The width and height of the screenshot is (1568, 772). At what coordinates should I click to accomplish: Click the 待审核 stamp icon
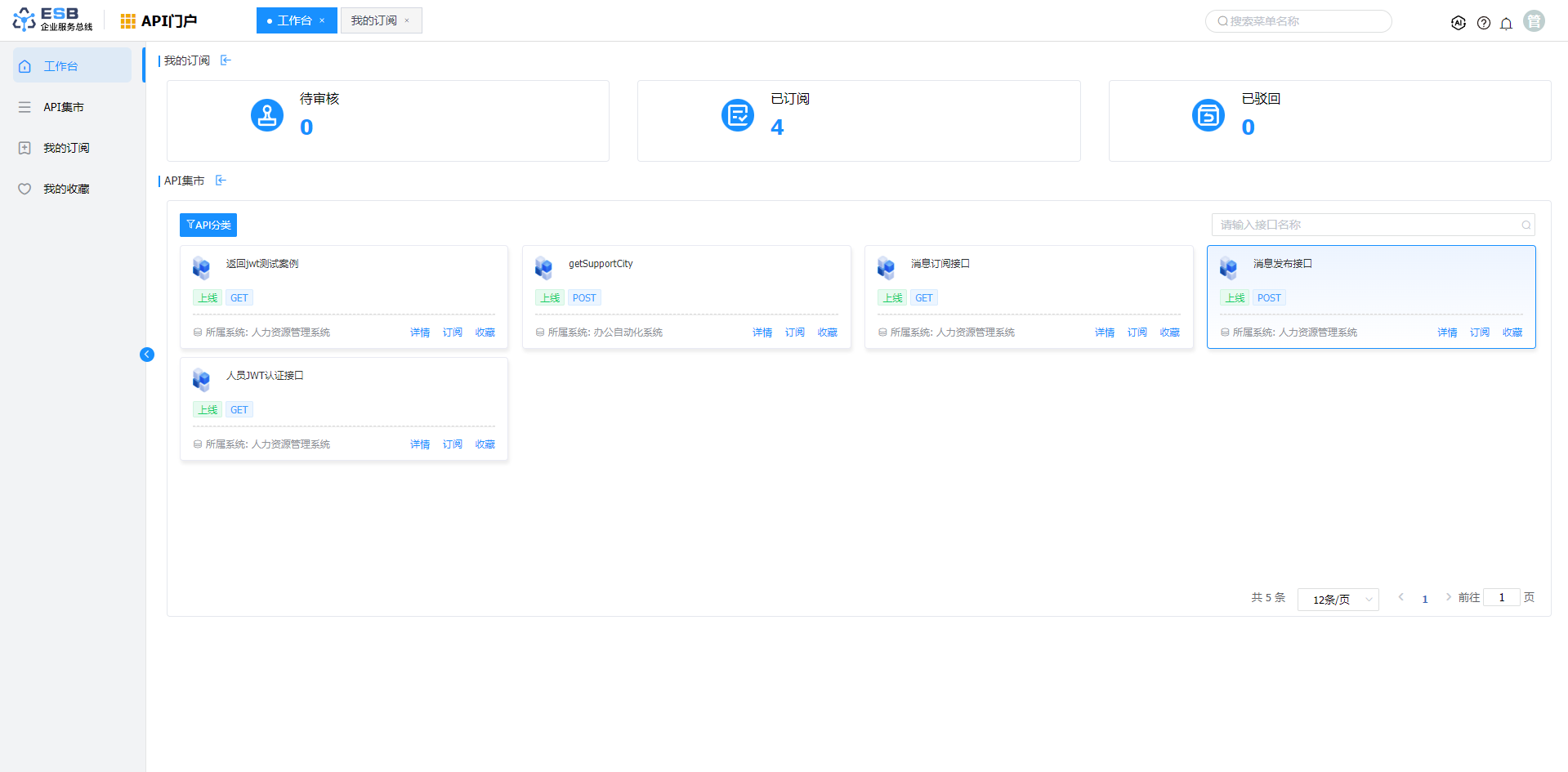(x=267, y=115)
